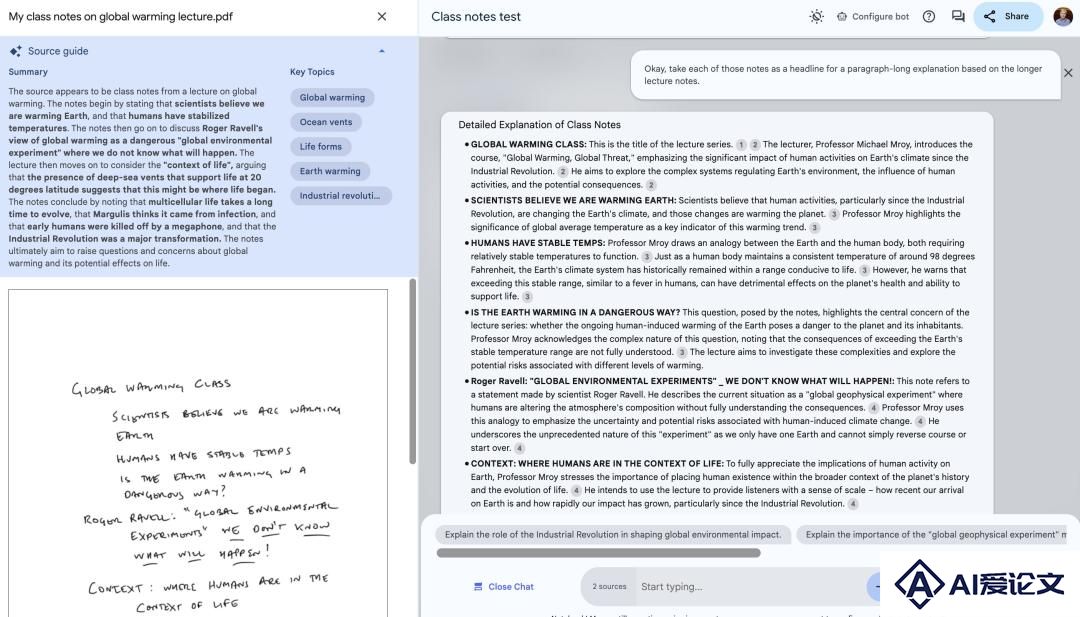Open the 2 sources selector

[609, 587]
